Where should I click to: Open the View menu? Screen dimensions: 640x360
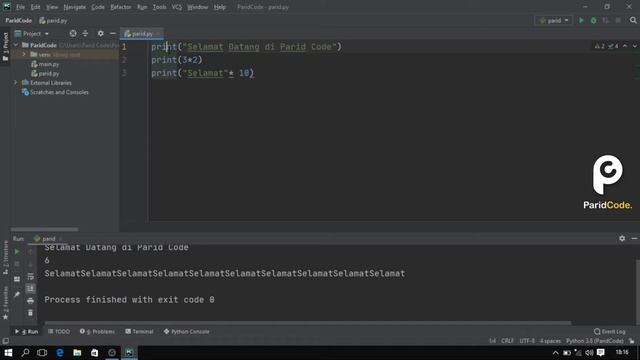click(52, 7)
